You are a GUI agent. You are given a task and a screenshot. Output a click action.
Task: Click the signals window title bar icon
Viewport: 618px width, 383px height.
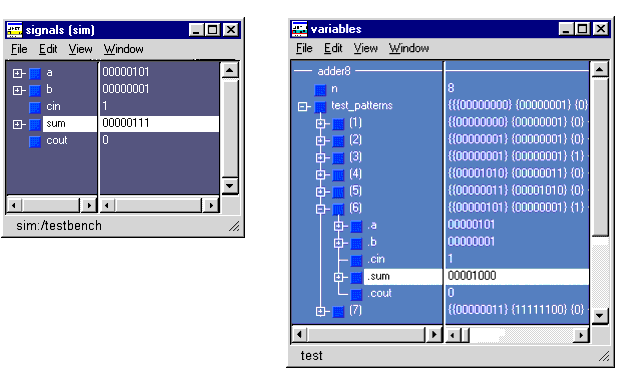coord(15,30)
